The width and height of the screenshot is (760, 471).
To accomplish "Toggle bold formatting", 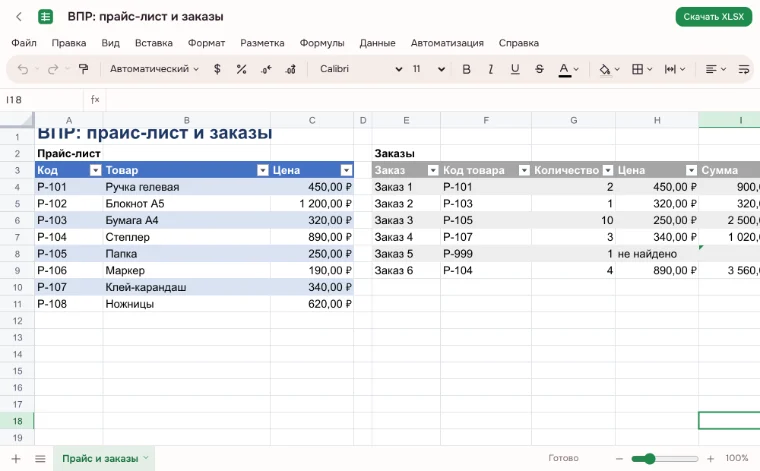I will click(x=466, y=69).
